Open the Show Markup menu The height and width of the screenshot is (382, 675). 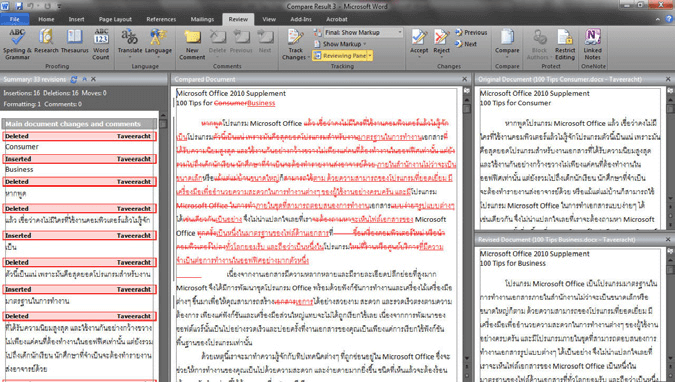(x=341, y=44)
